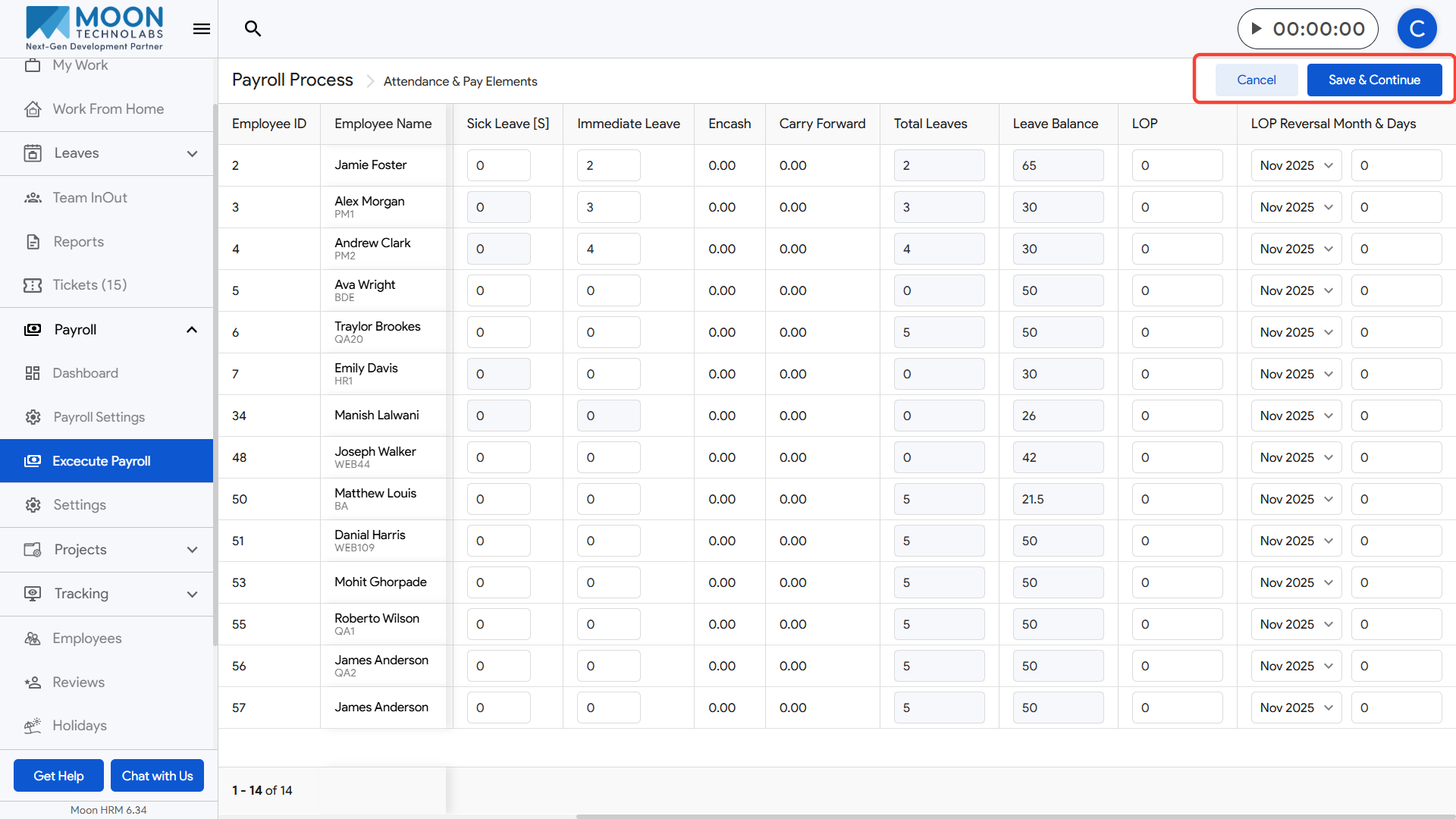This screenshot has width=1456, height=819.
Task: Click Chat with Us button
Action: tap(157, 776)
